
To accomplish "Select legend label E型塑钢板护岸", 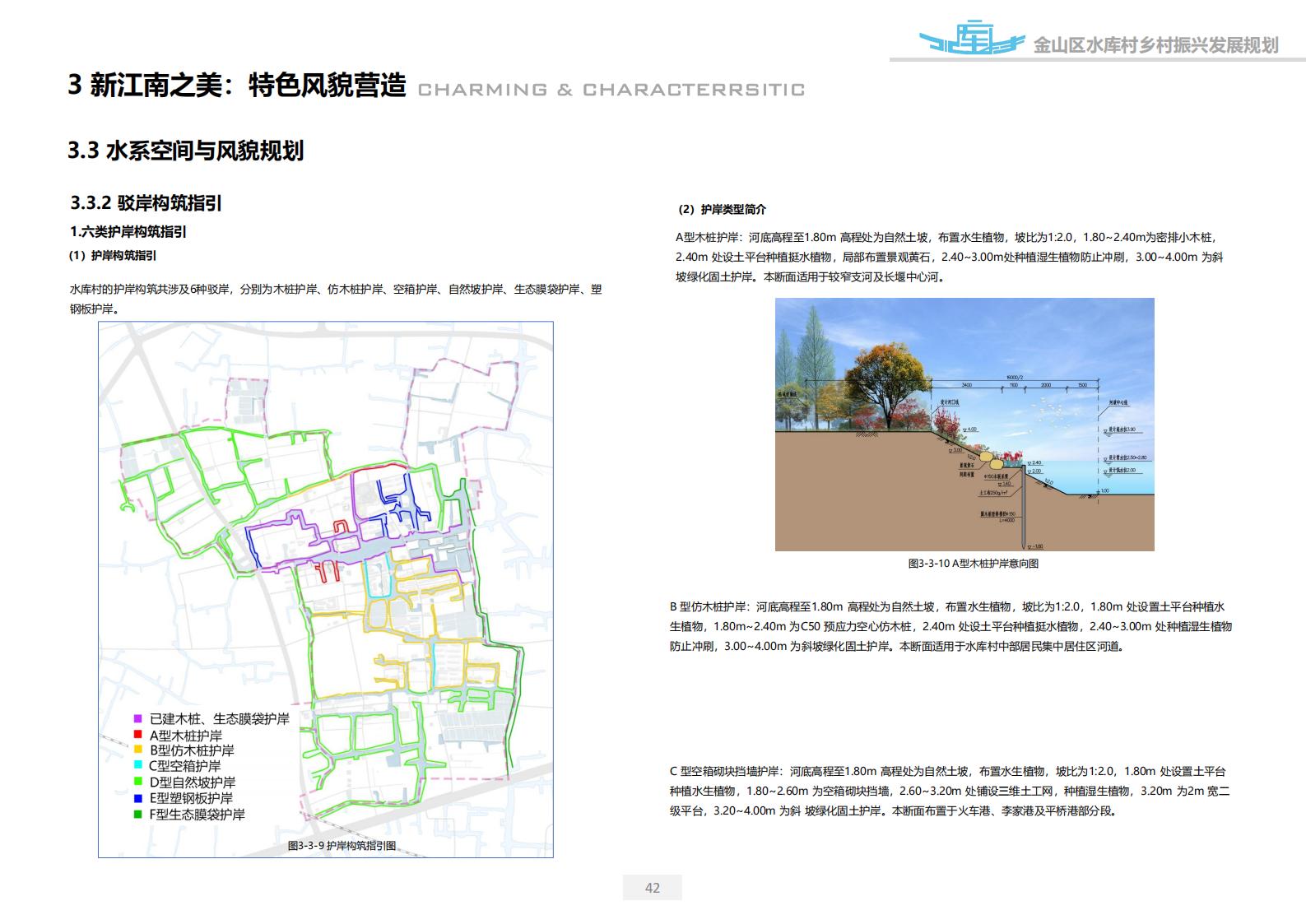I will pyautogui.click(x=191, y=799).
